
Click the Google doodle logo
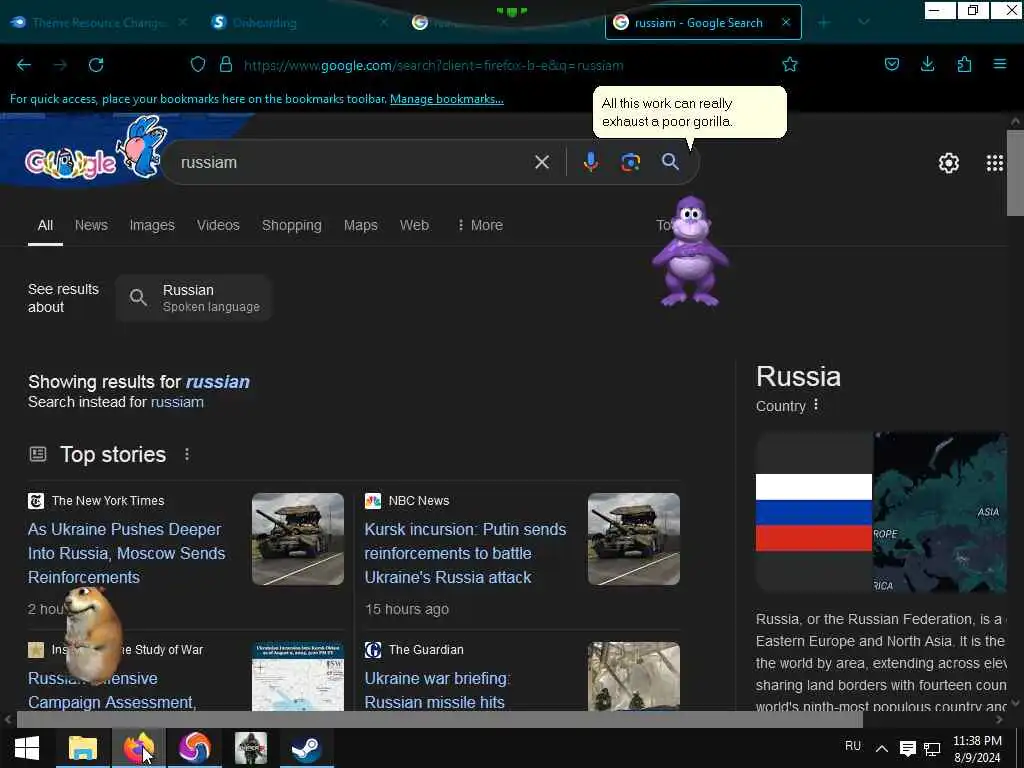point(95,150)
